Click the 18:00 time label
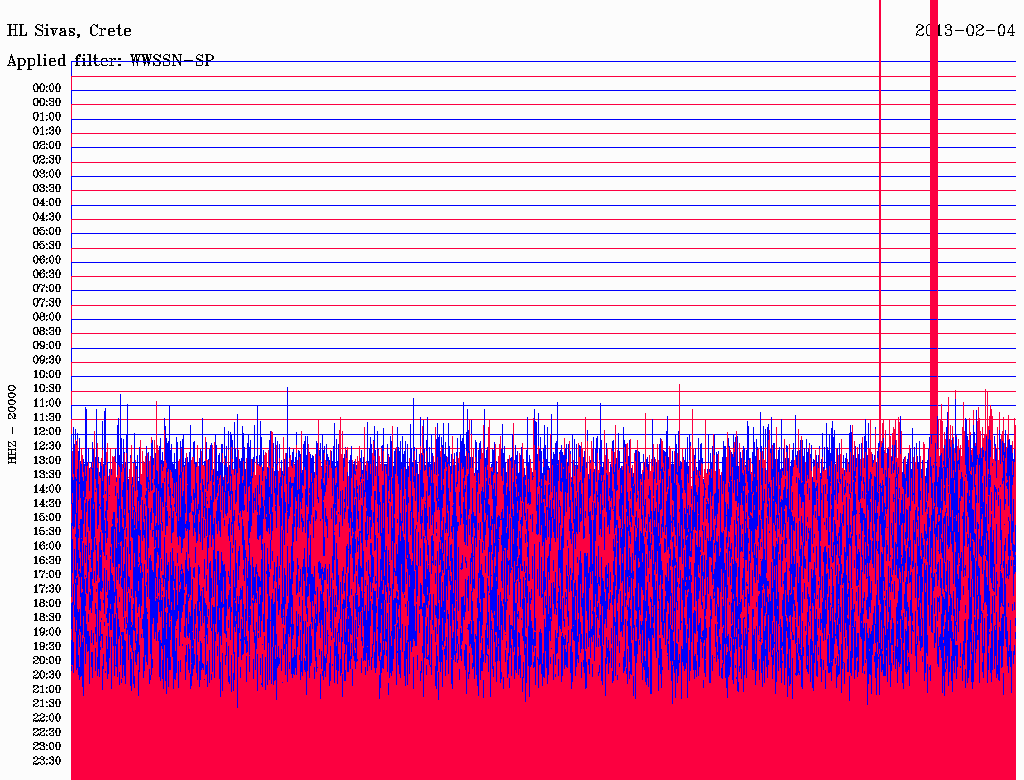This screenshot has height=780, width=1024. click(x=47, y=604)
